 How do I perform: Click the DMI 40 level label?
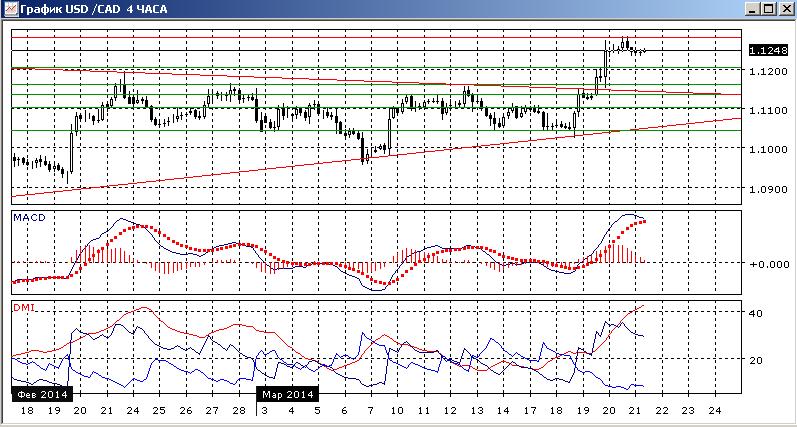pos(756,314)
